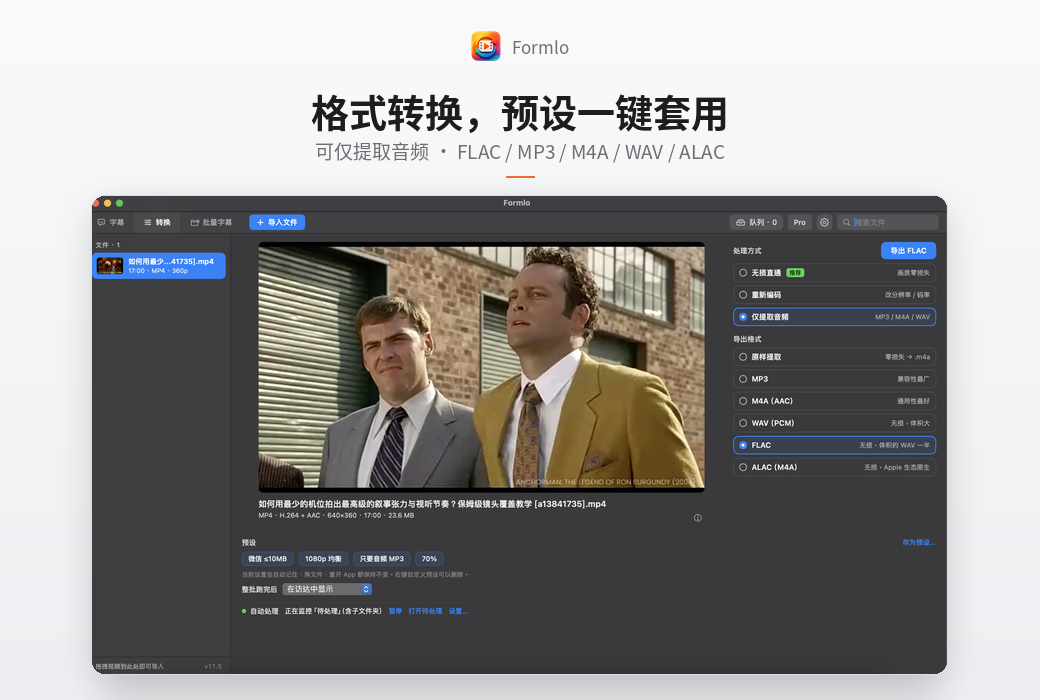Choose M4A (AAC) export format
This screenshot has height=700, width=1040.
coord(834,401)
